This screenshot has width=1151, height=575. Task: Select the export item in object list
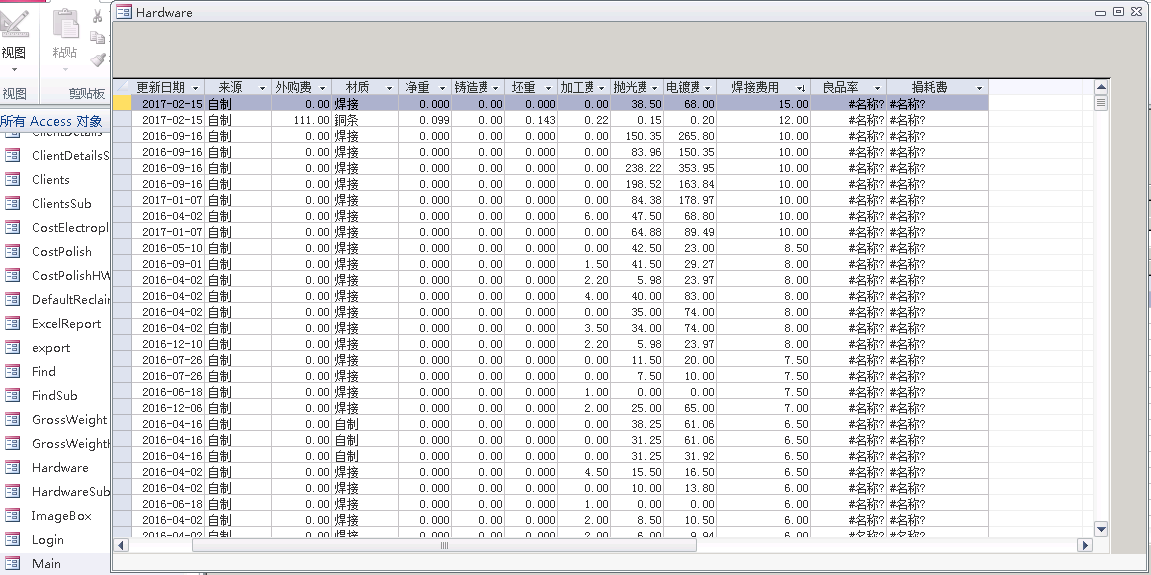coord(51,348)
